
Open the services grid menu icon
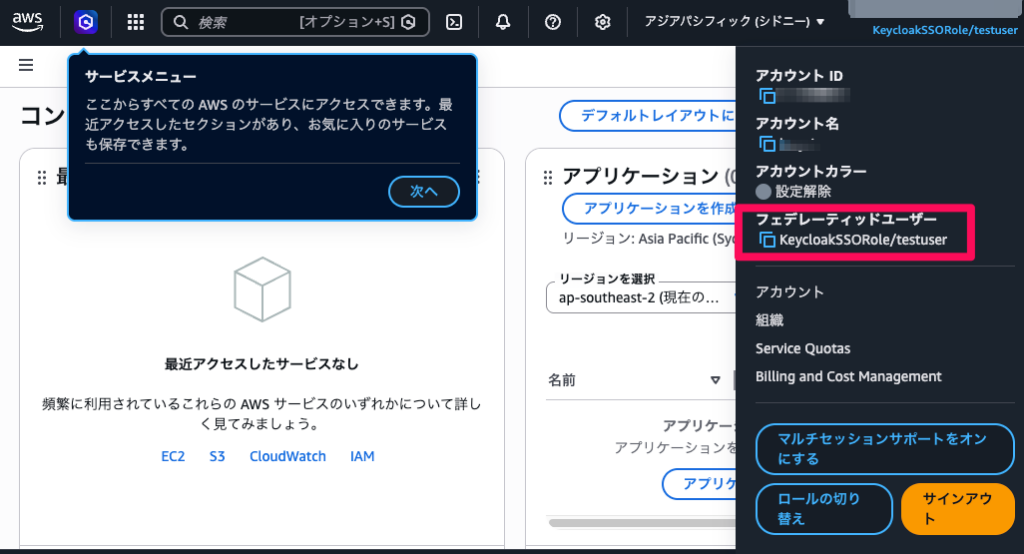(136, 22)
